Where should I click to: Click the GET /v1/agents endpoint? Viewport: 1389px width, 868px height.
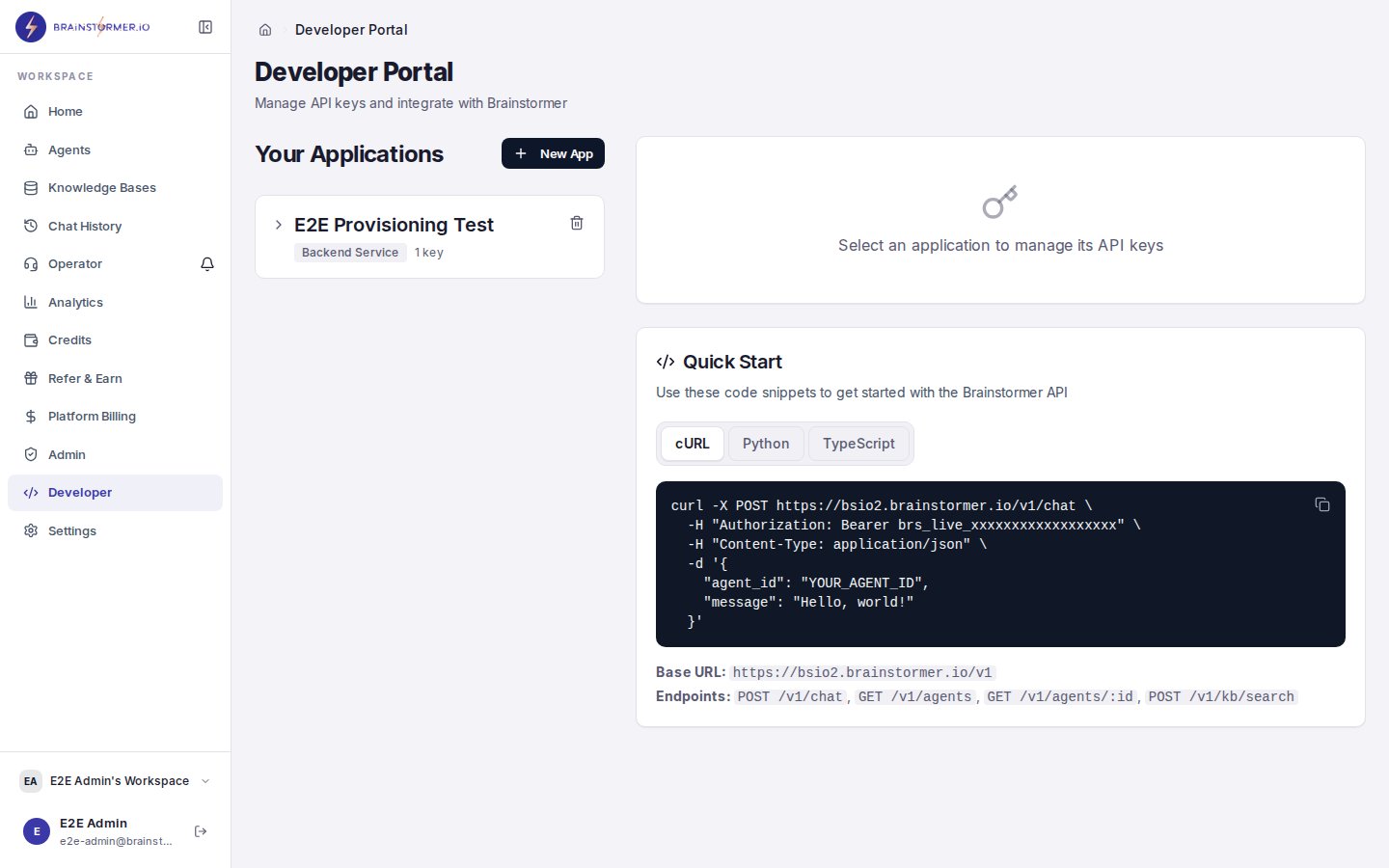click(x=915, y=696)
